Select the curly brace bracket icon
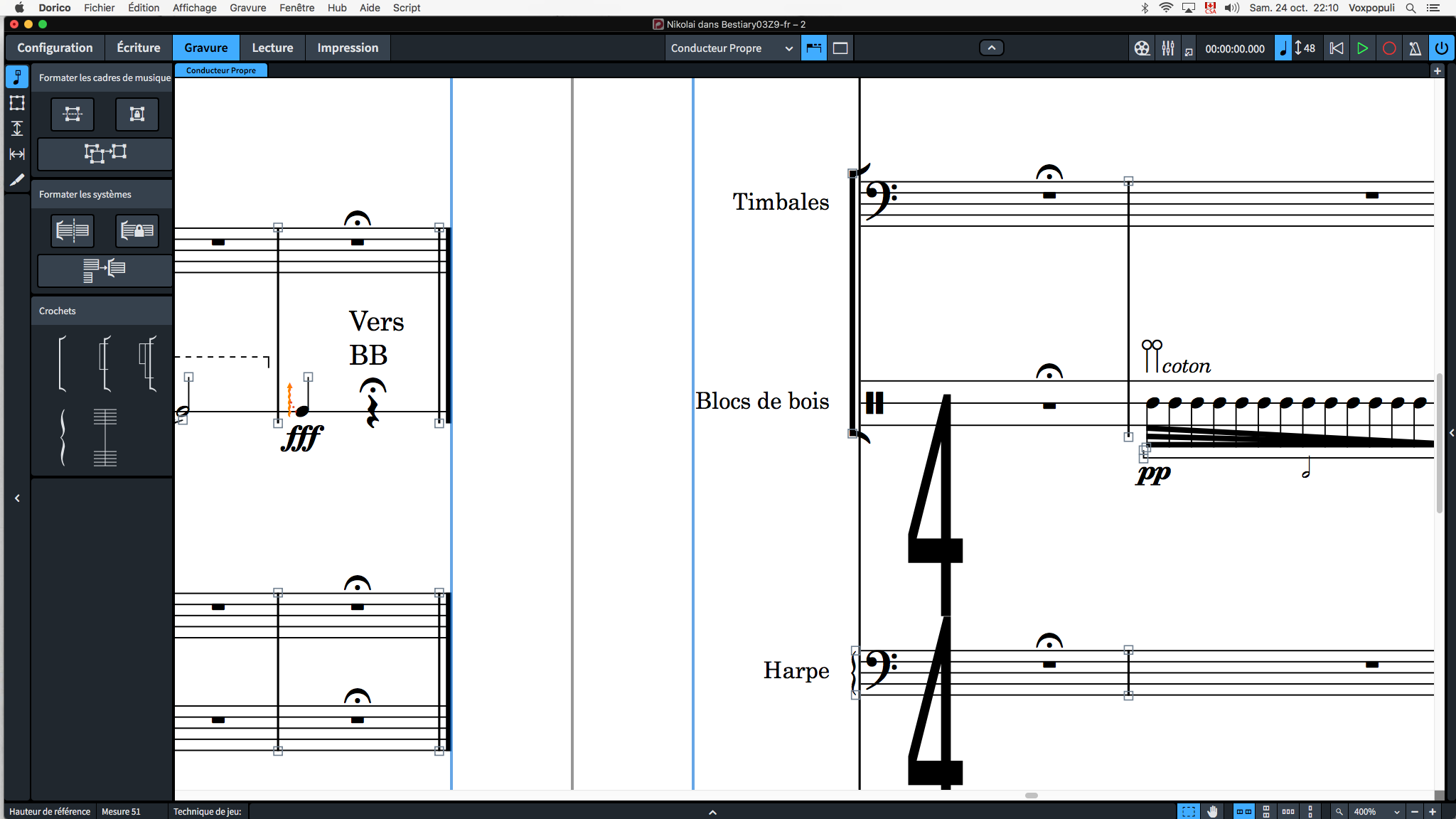The height and width of the screenshot is (819, 1456). coord(63,438)
